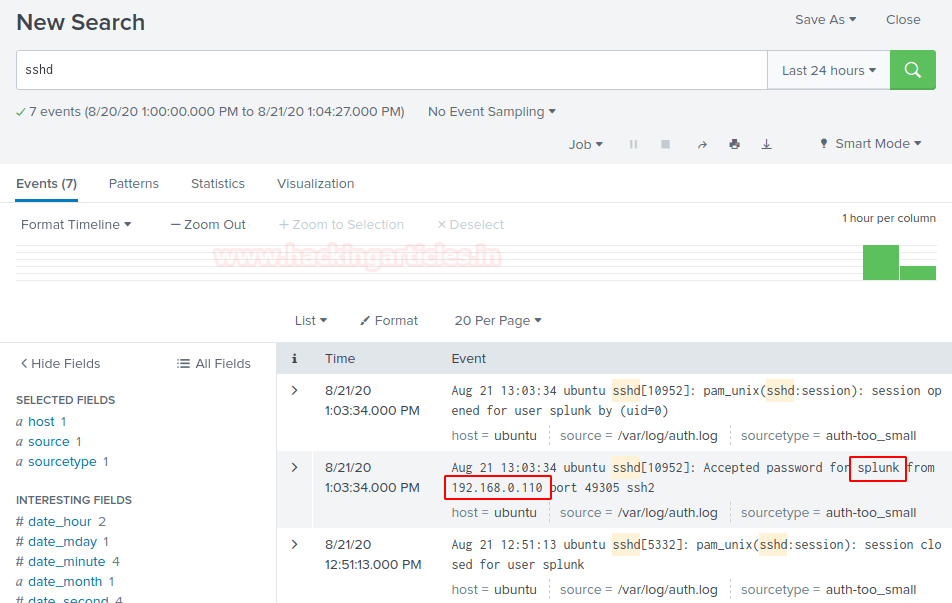Click the export download icon
The height and width of the screenshot is (603, 952).
(x=767, y=144)
